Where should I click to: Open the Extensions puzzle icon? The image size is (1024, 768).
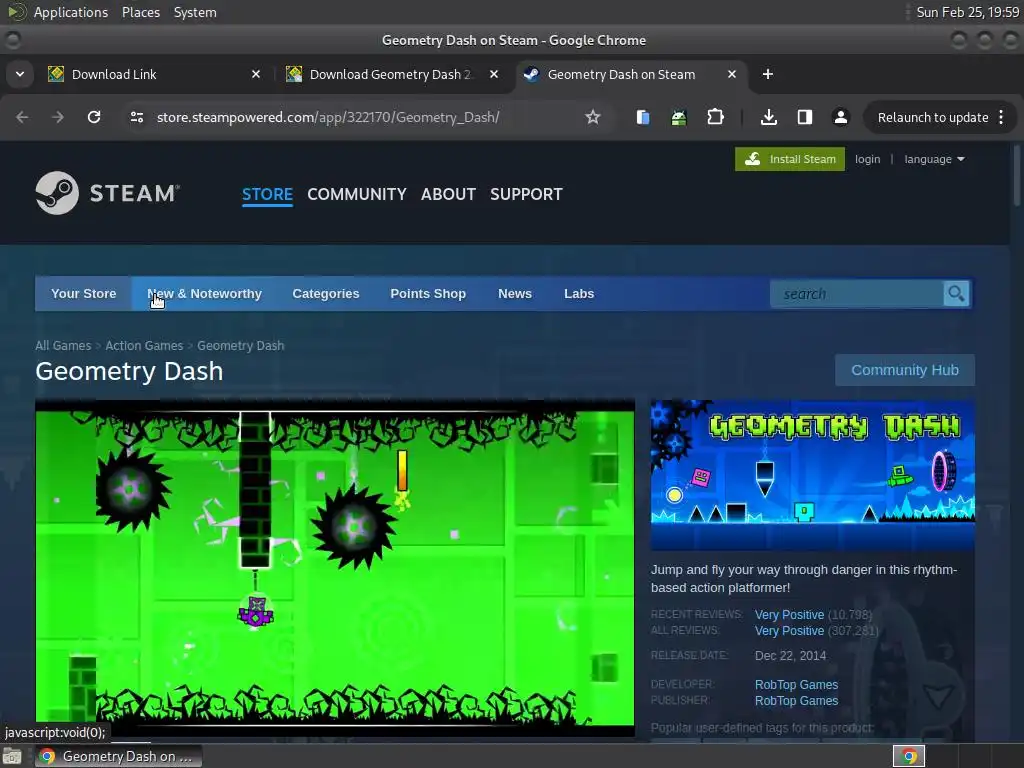coord(716,117)
